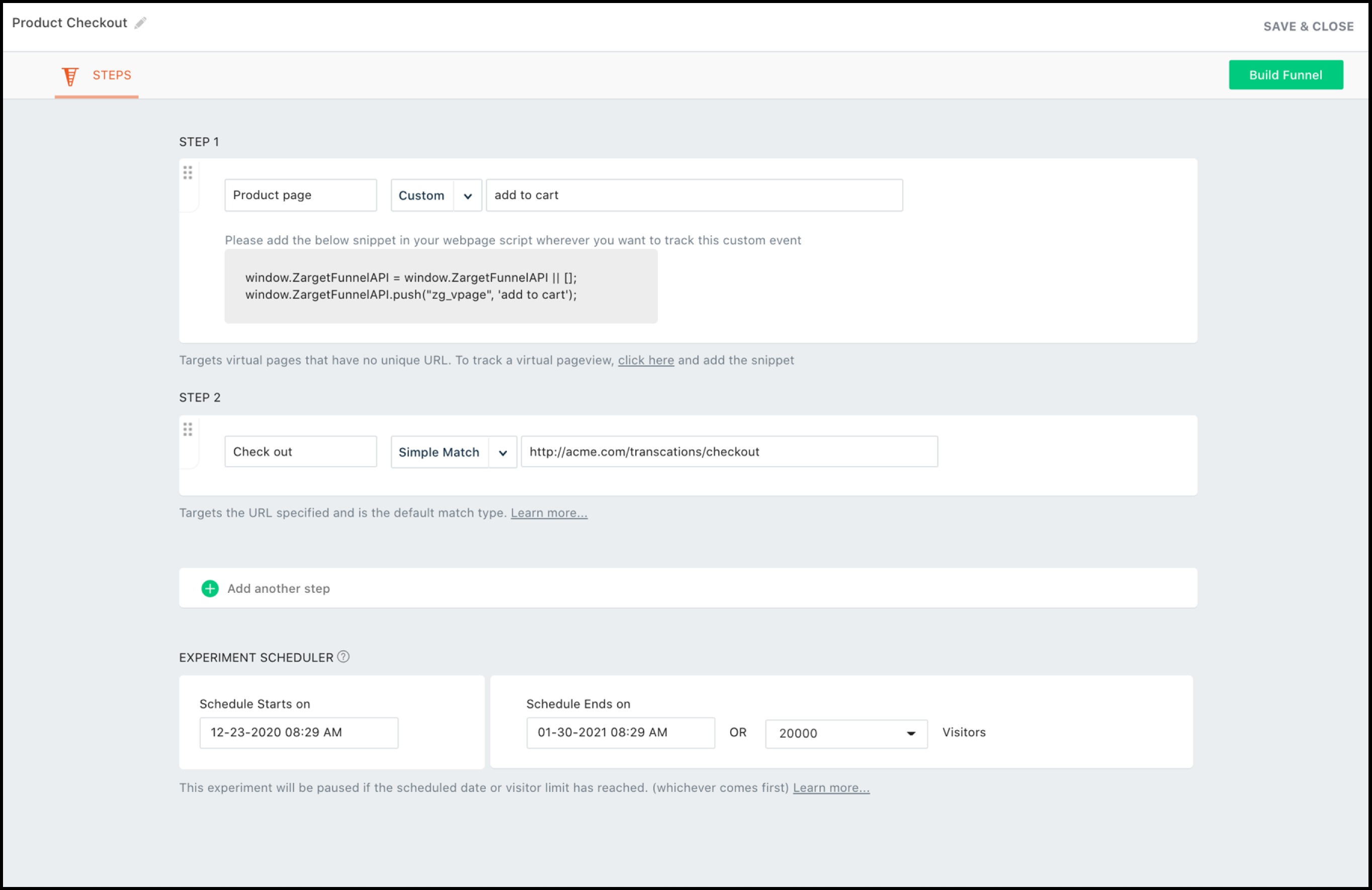Click the orange funnel icon beside STEPS
The width and height of the screenshot is (1372, 890).
tap(70, 76)
